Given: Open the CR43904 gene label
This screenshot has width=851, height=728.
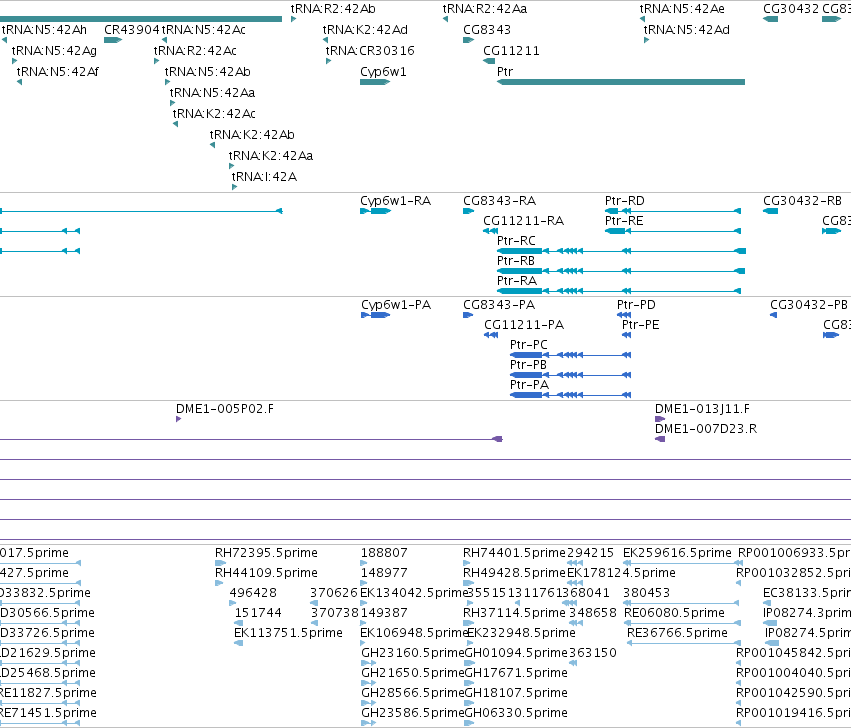Looking at the screenshot, I should click(x=132, y=30).
